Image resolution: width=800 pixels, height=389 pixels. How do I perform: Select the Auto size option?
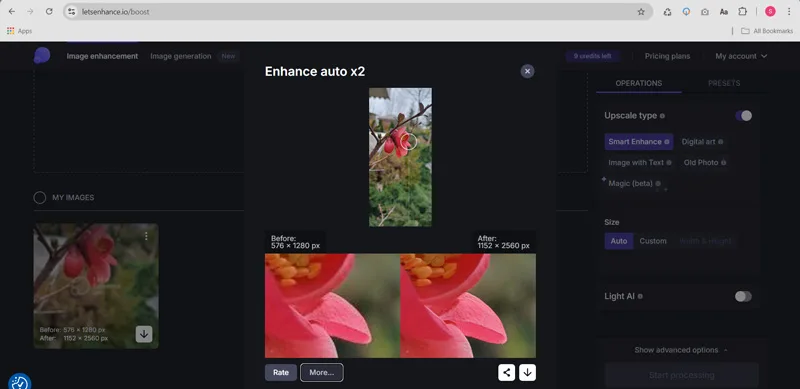pos(619,241)
